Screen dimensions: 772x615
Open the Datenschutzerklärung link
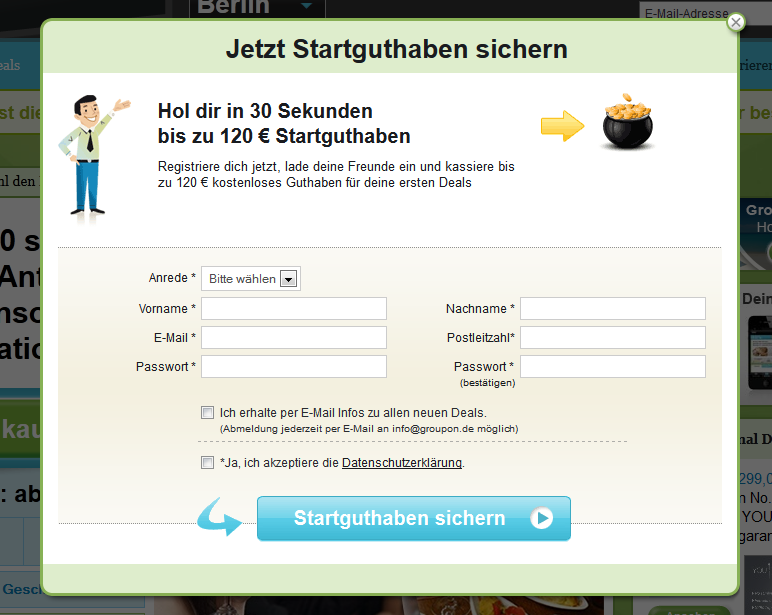(x=402, y=463)
